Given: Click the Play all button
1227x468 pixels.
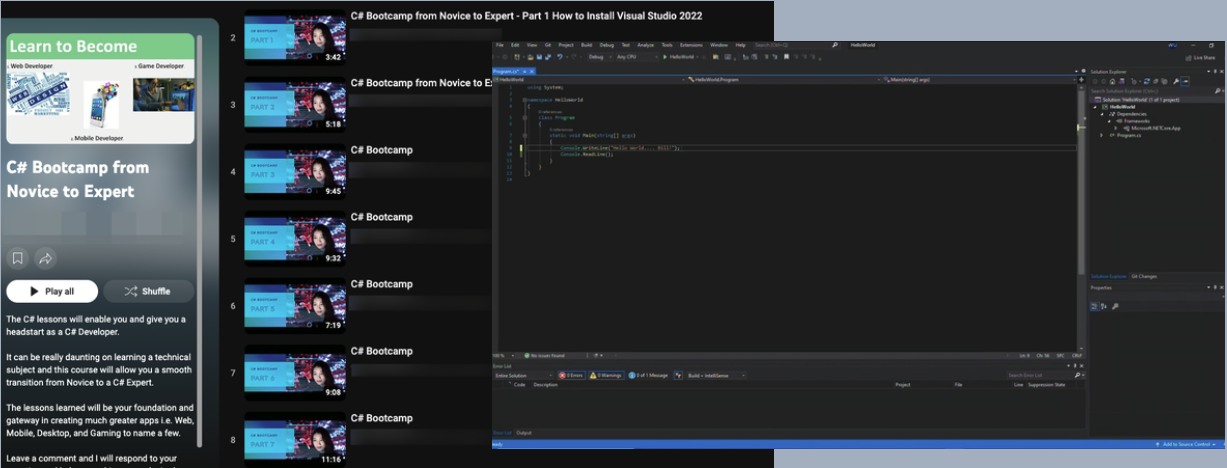Looking at the screenshot, I should pyautogui.click(x=52, y=291).
